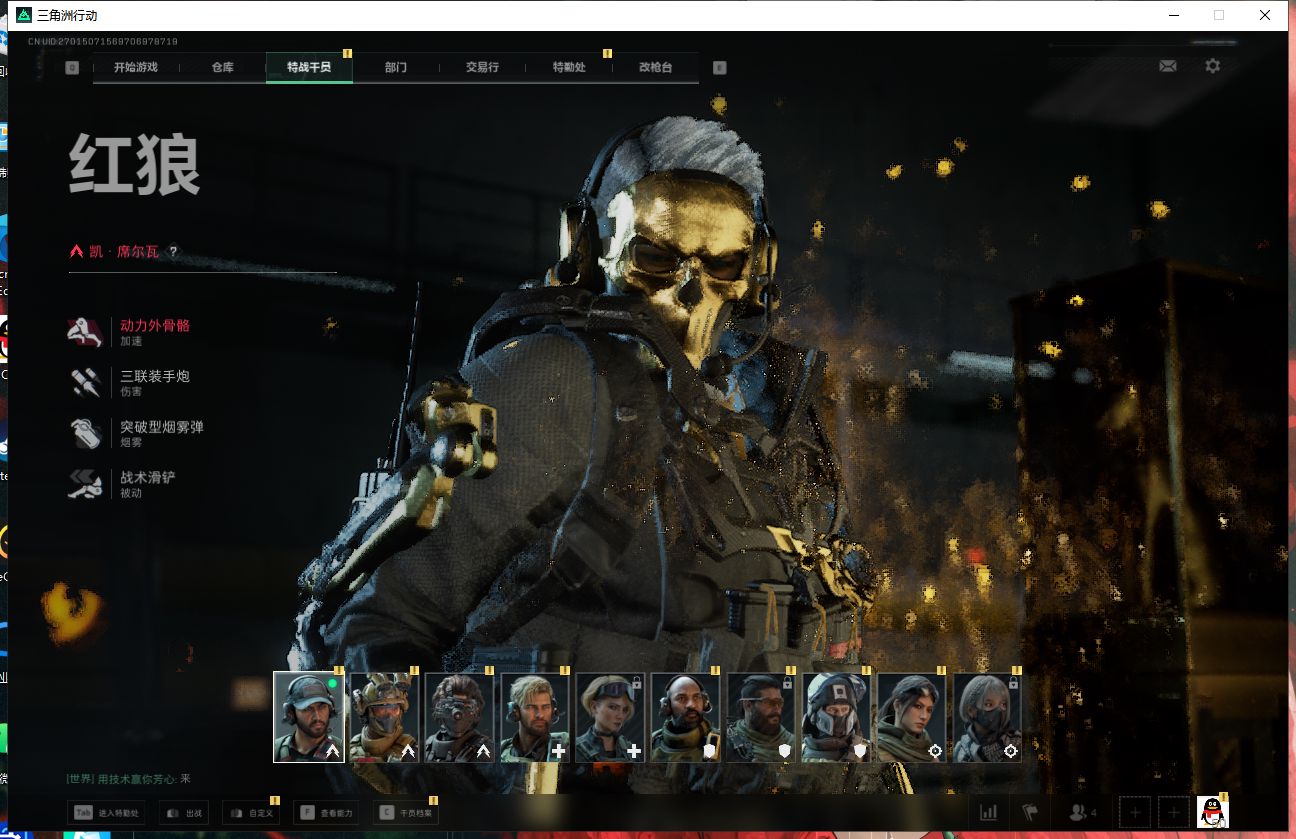Click the Q key previous-tab icon
This screenshot has width=1296, height=839.
[x=72, y=68]
